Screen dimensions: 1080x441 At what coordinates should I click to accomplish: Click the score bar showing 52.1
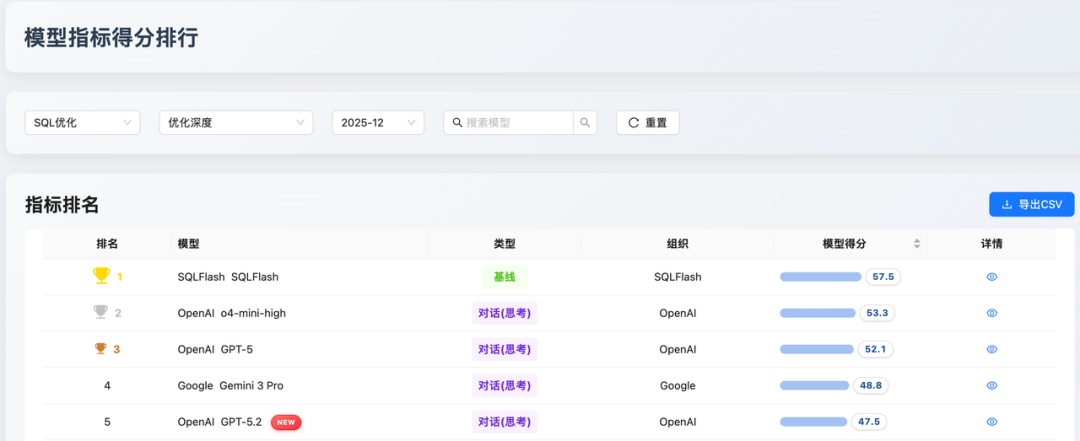[x=817, y=349]
